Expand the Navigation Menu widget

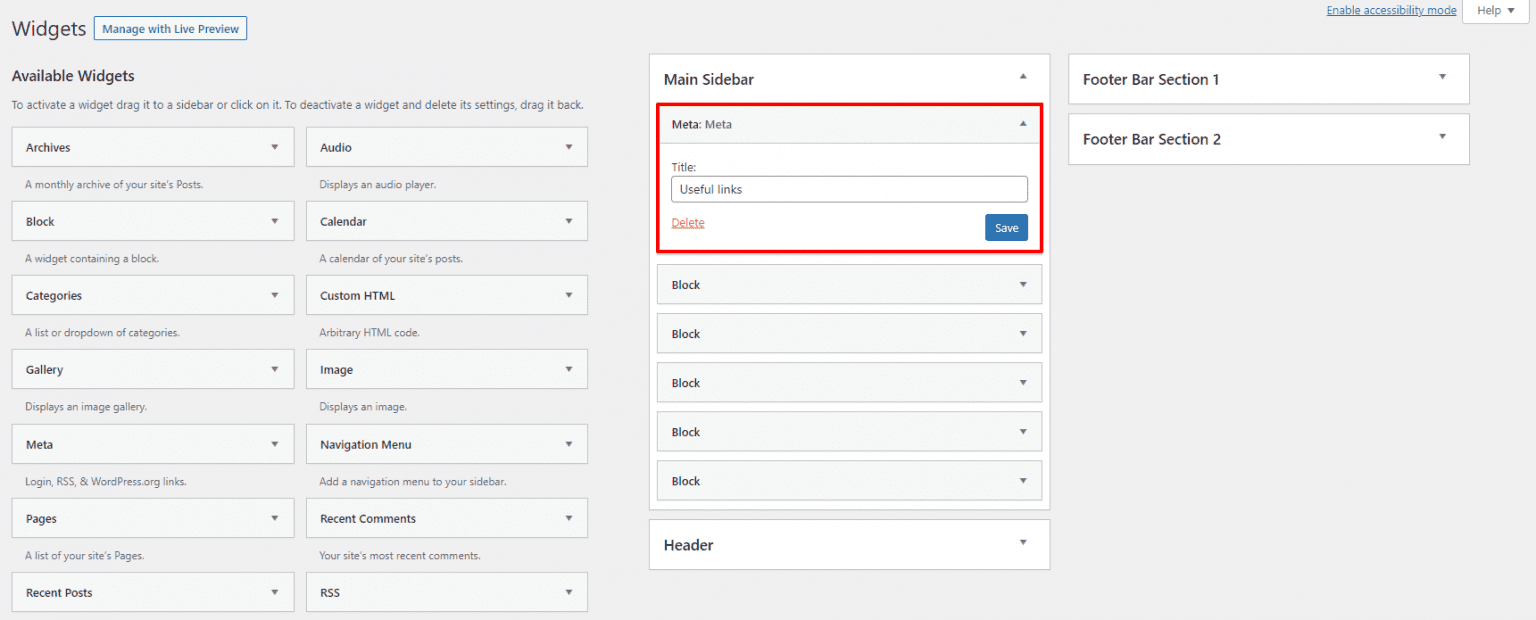pyautogui.click(x=569, y=444)
